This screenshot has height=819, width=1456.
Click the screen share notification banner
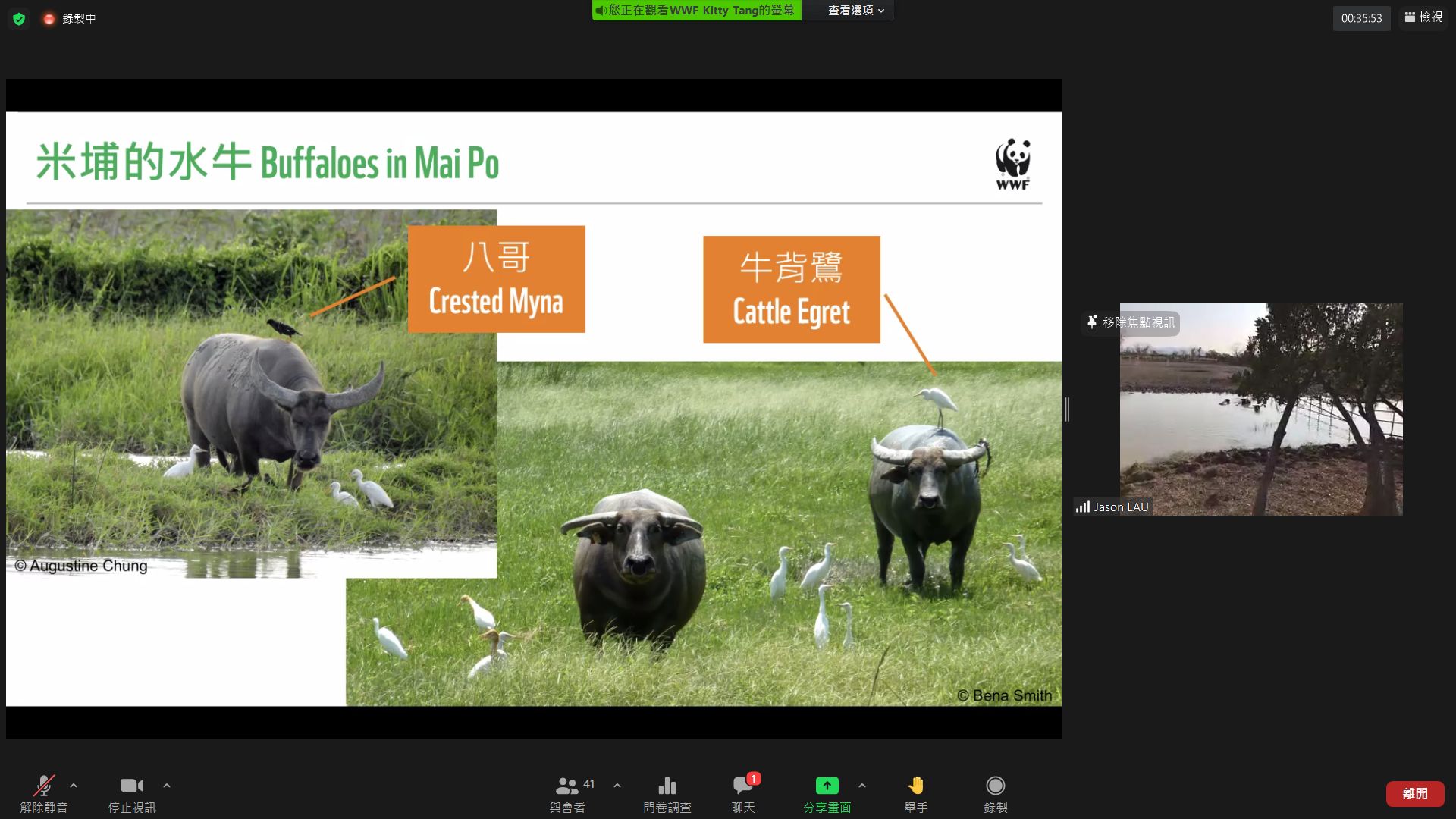tap(696, 11)
